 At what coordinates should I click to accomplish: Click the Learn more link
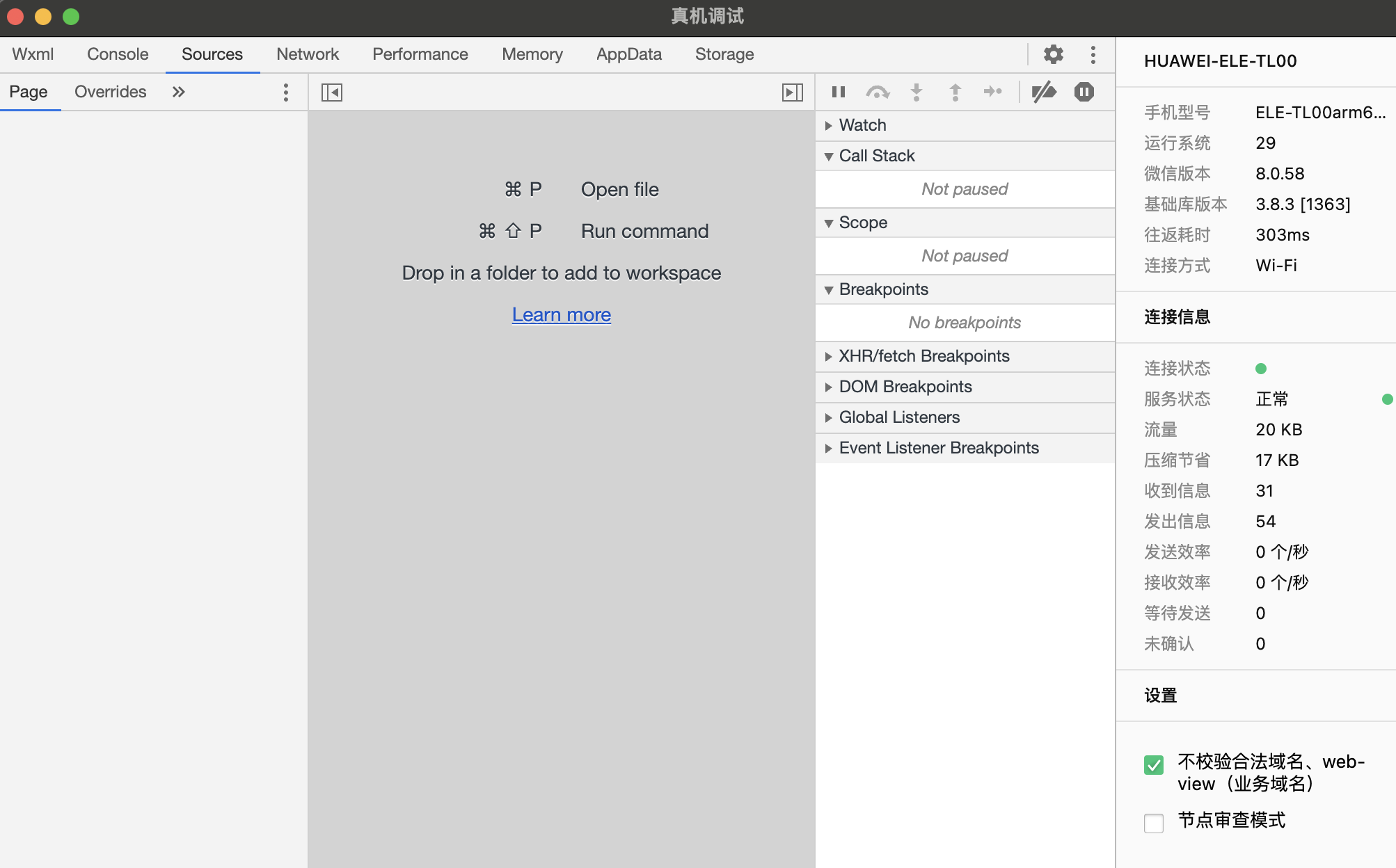(x=561, y=314)
